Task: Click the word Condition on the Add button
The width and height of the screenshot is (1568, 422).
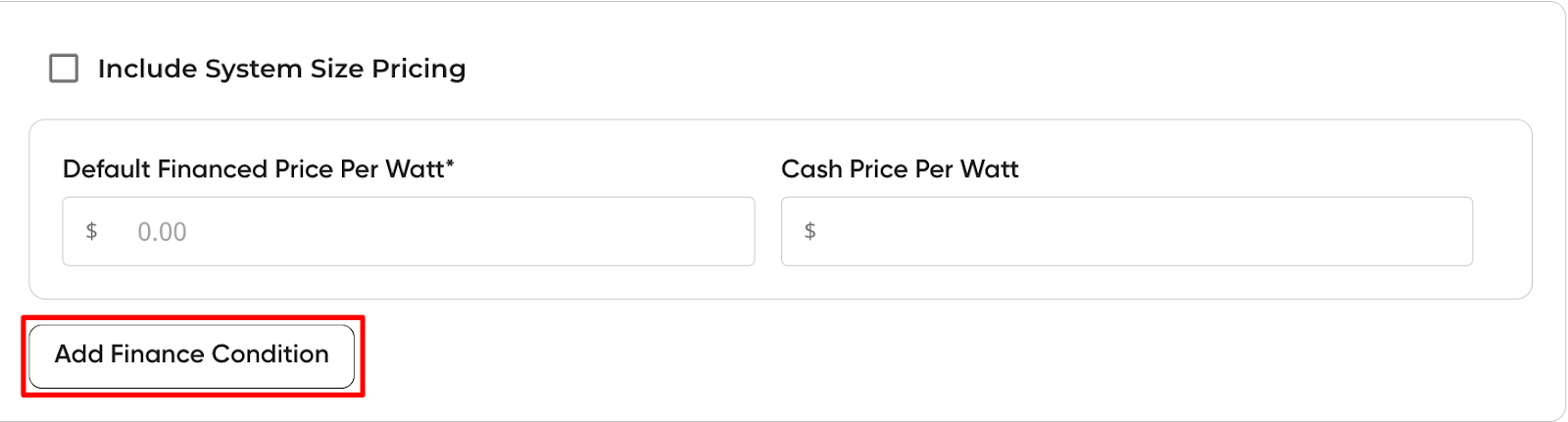Action: tap(270, 354)
